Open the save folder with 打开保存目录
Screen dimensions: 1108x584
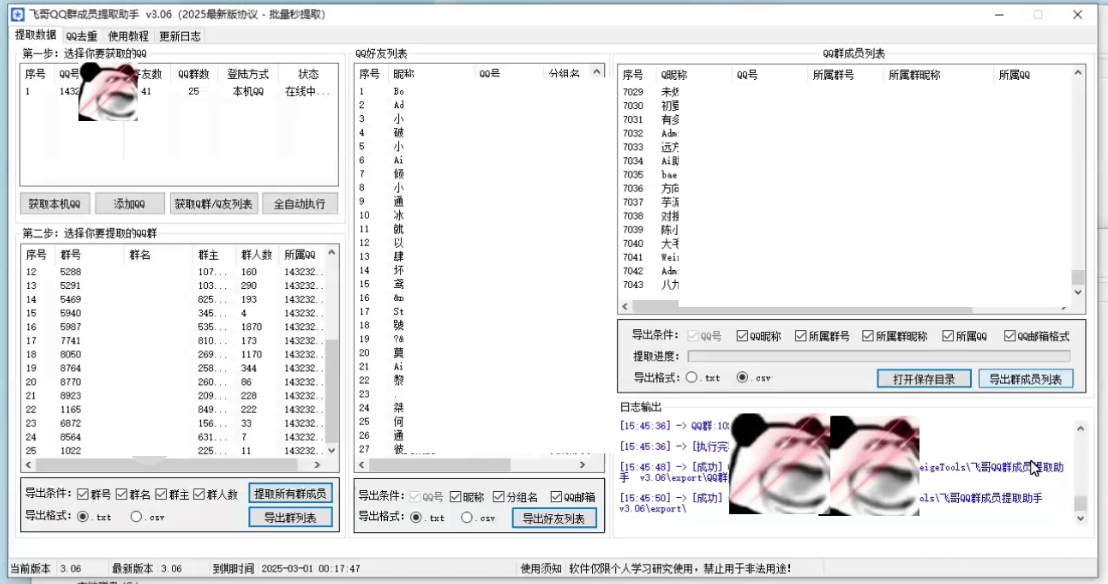(x=923, y=379)
